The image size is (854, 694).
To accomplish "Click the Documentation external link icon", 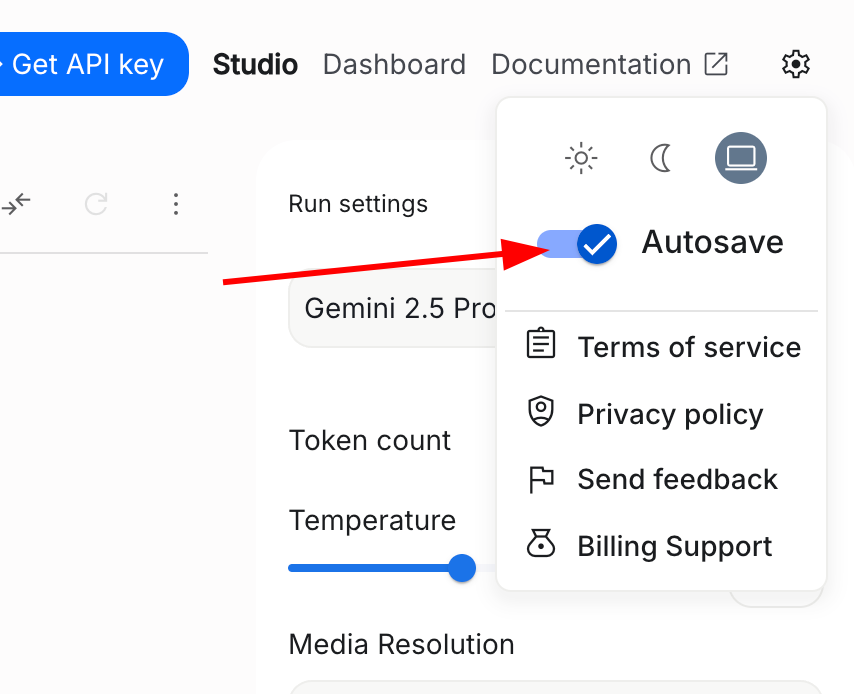I will [716, 65].
